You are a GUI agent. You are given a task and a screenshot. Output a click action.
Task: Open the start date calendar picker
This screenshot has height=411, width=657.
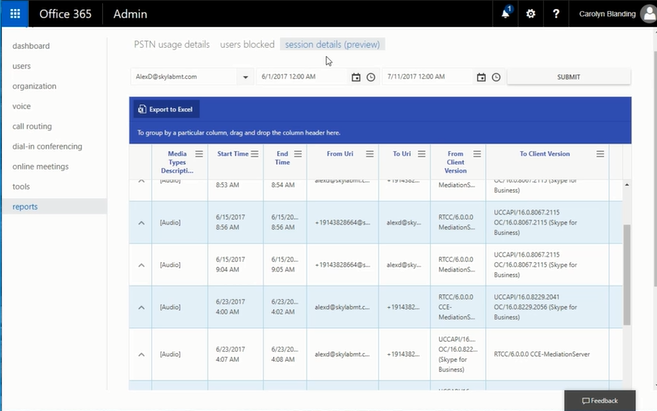tap(356, 77)
